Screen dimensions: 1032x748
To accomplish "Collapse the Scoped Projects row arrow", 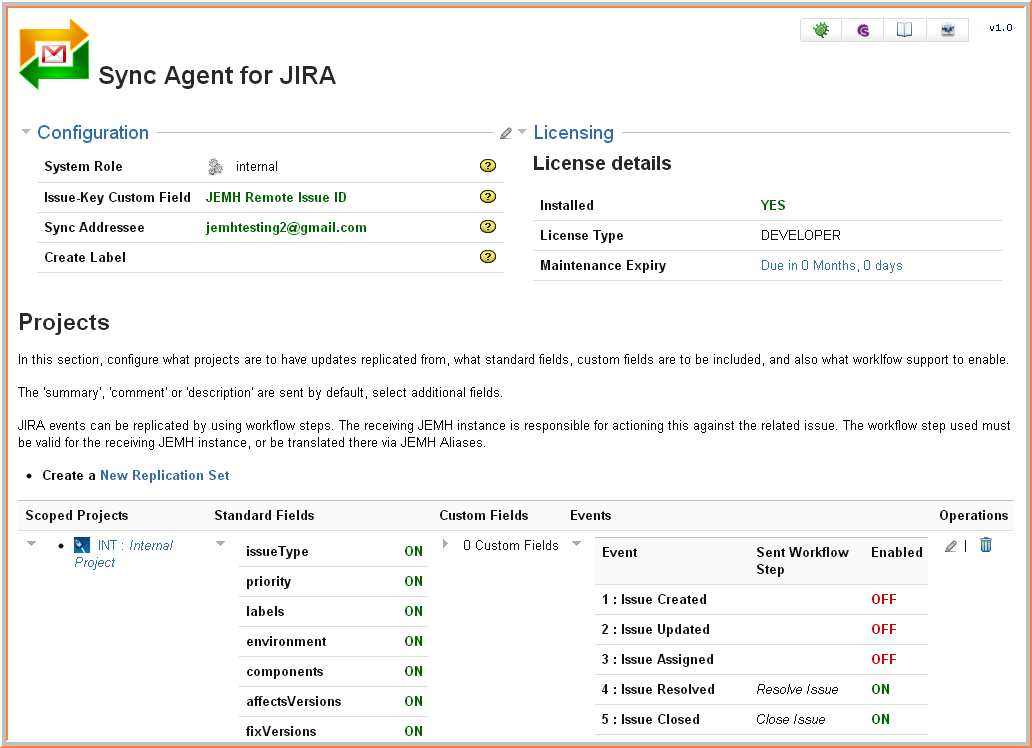I will 31,544.
